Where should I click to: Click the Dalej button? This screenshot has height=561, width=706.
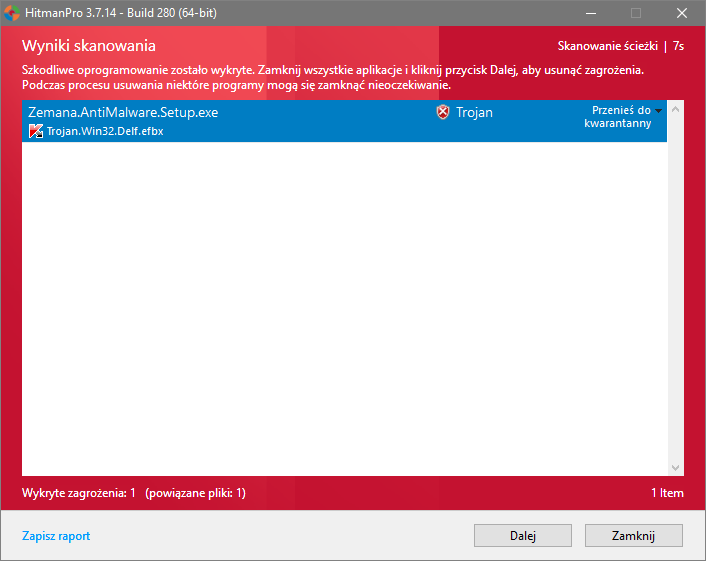[523, 536]
